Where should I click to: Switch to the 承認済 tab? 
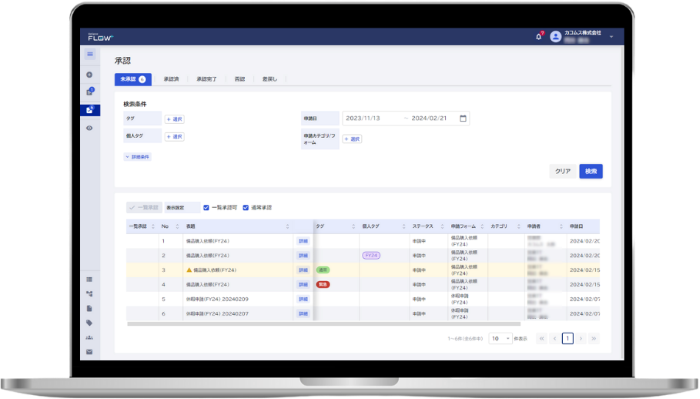(171, 79)
